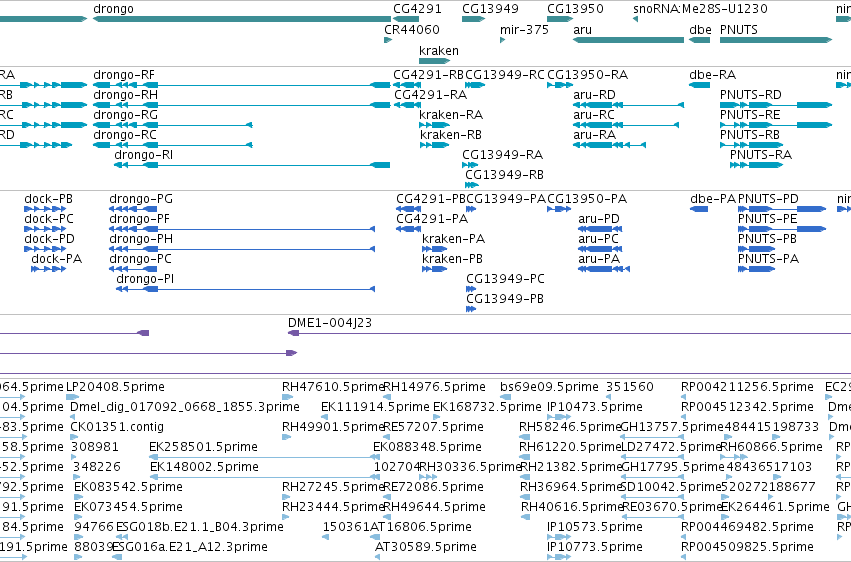Select the drongo-RC transcript

tap(173, 145)
